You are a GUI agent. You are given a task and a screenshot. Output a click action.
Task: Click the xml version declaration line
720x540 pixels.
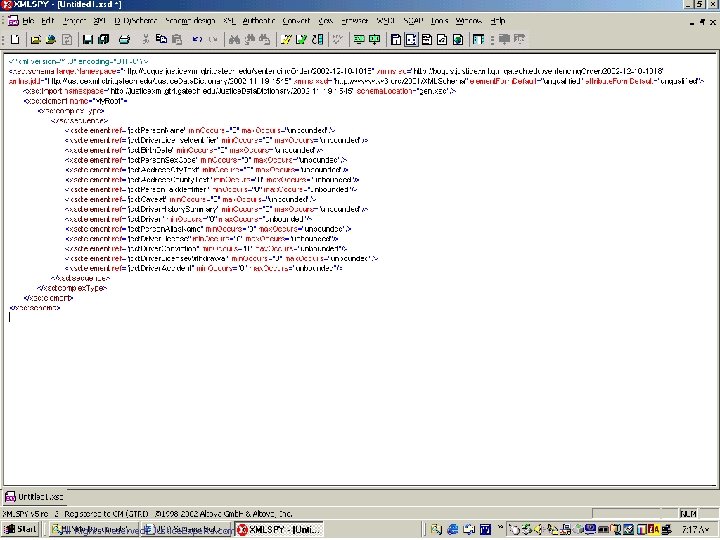[79, 61]
